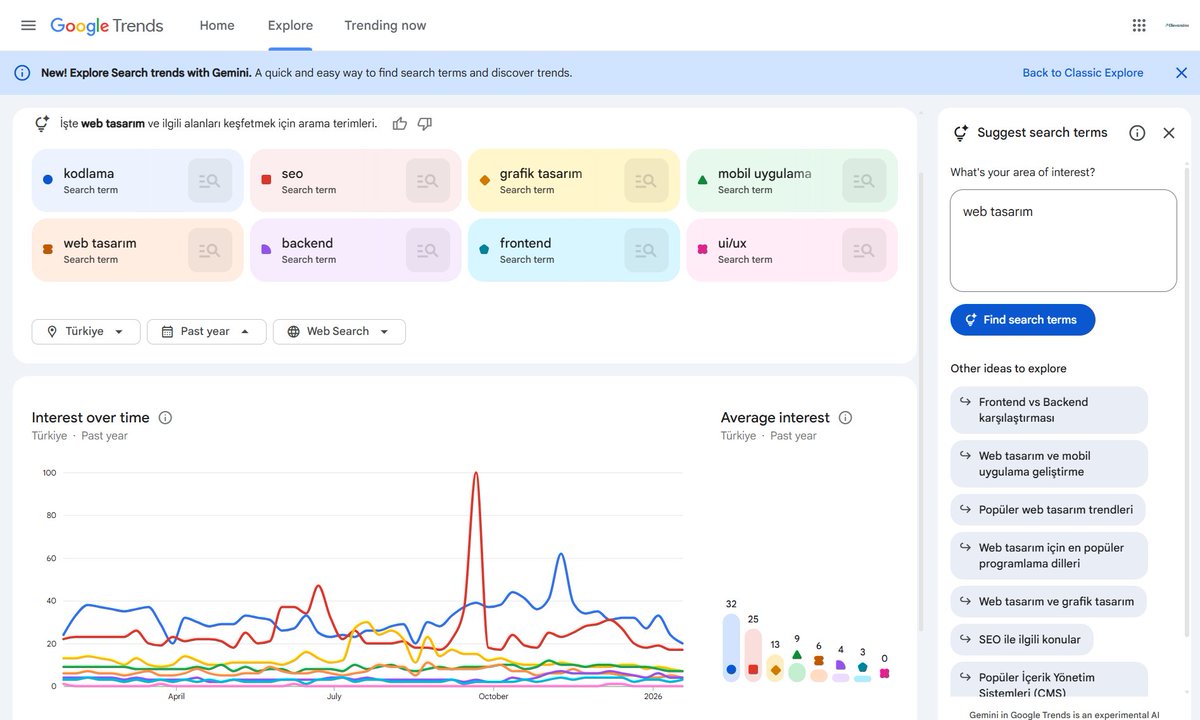1200x720 pixels.
Task: Open the Google apps grid
Action: point(1138,24)
